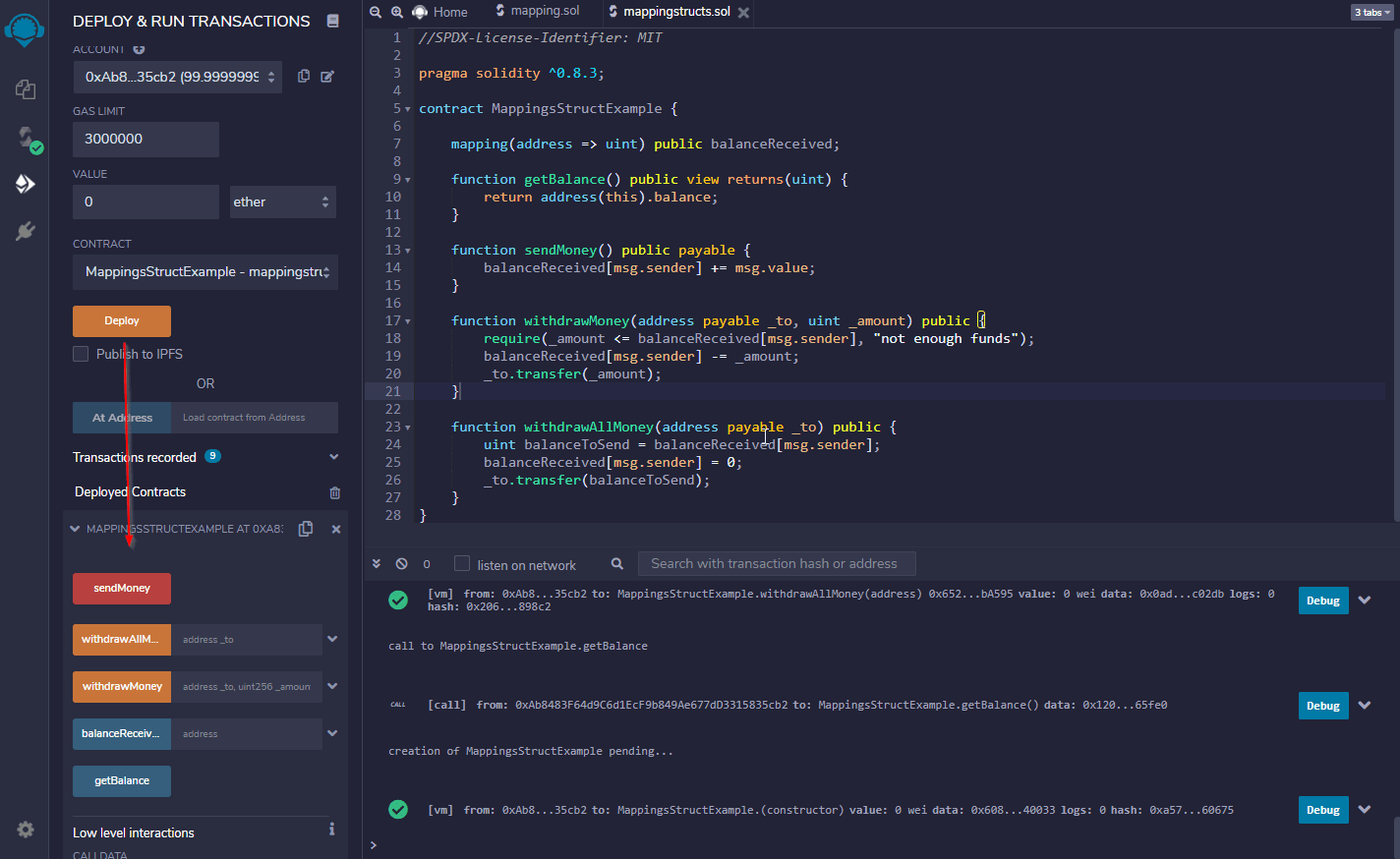Zoom in the editor font

click(x=397, y=12)
